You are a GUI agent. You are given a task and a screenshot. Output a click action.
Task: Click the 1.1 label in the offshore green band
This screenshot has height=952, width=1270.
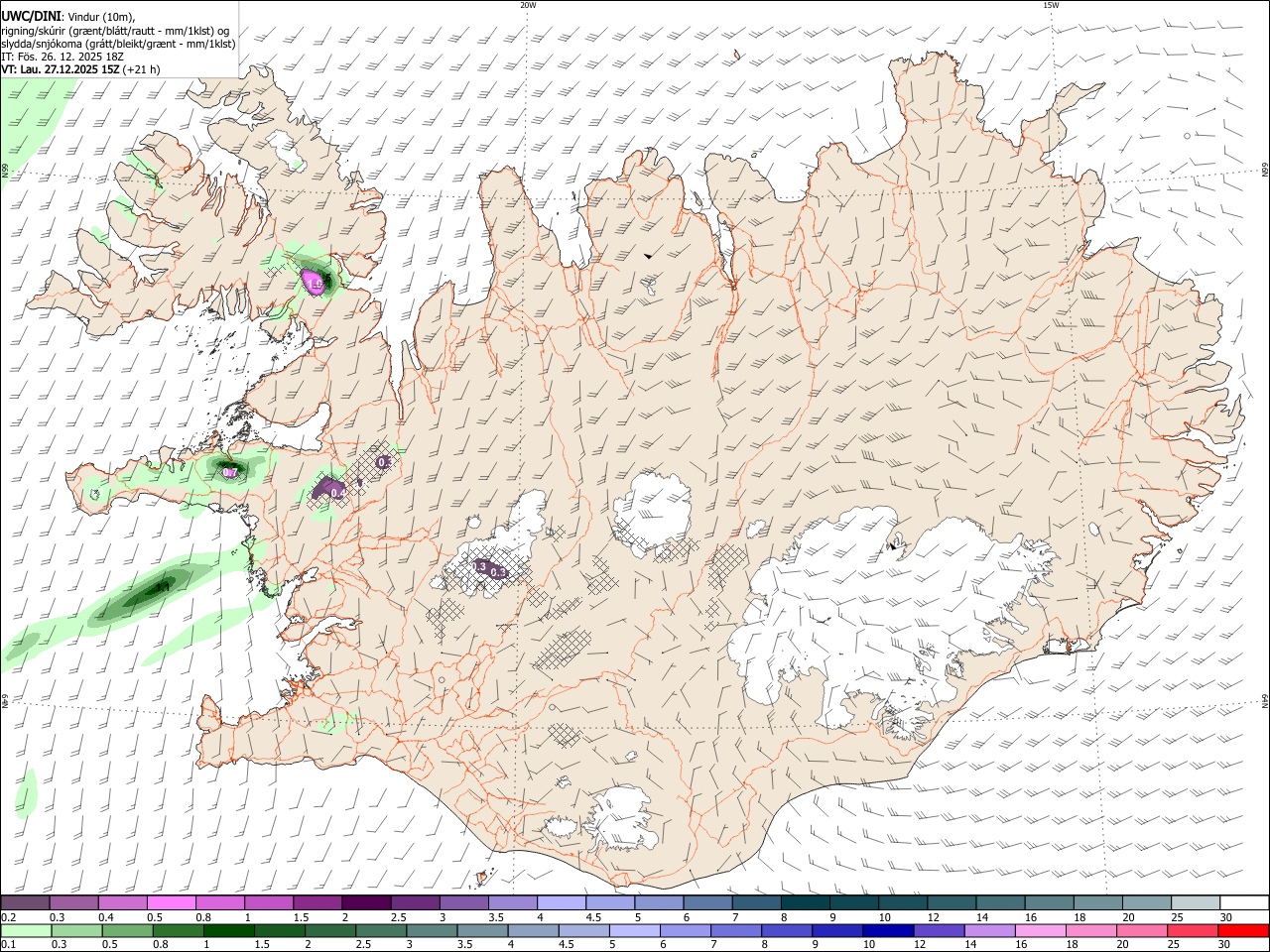click(163, 587)
